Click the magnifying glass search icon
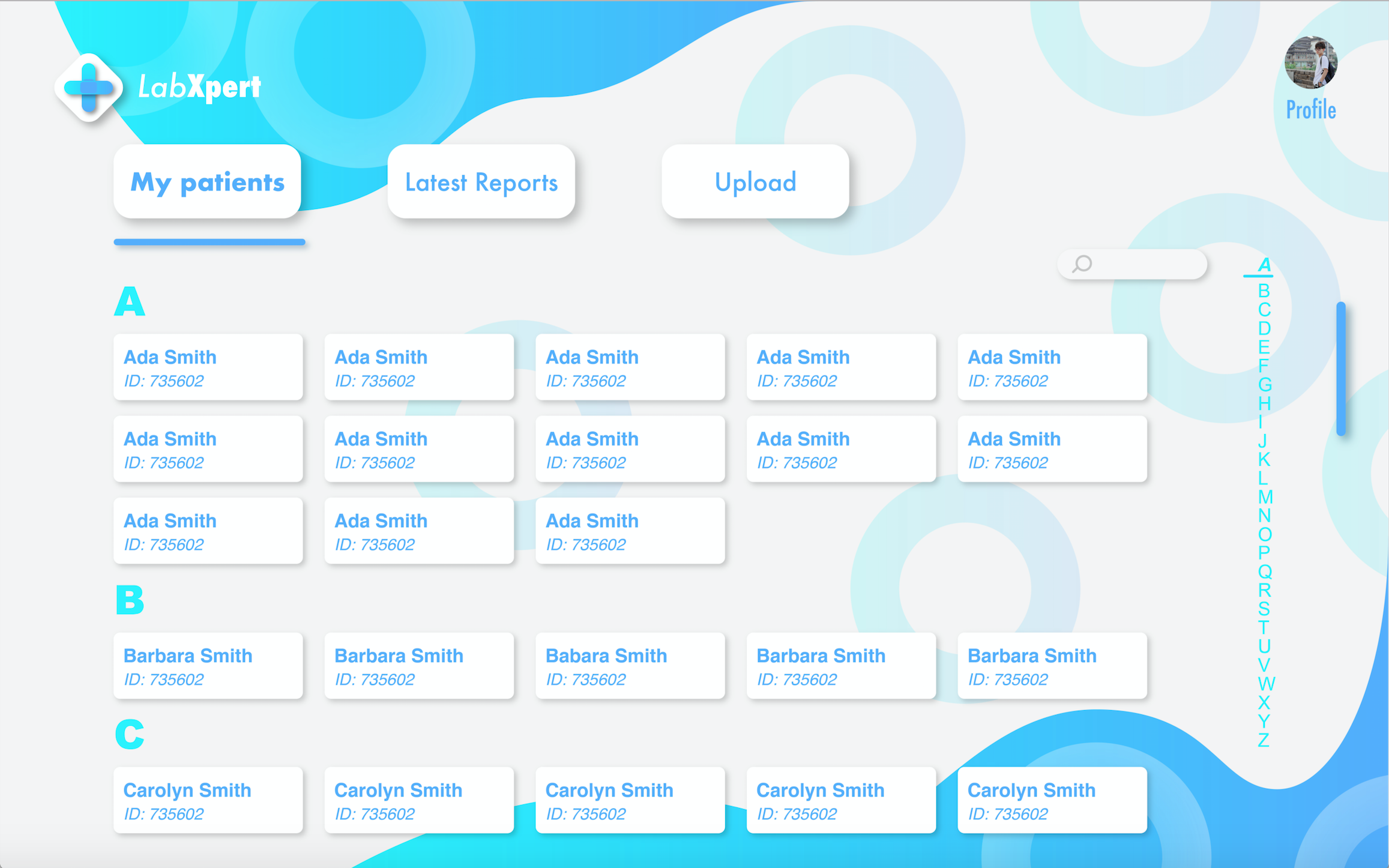Image resolution: width=1389 pixels, height=868 pixels. (x=1082, y=264)
